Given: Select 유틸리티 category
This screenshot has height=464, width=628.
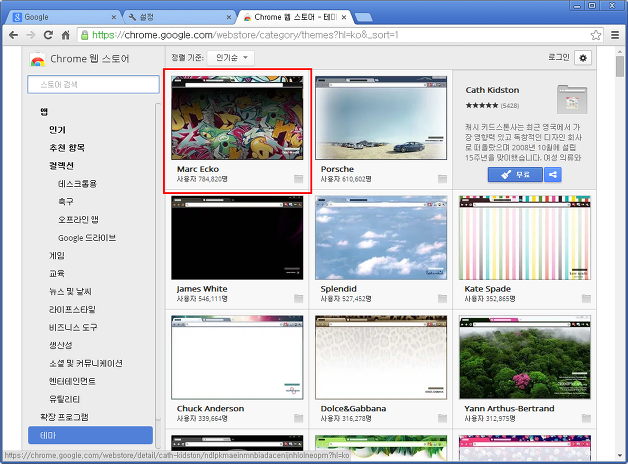Looking at the screenshot, I should (64, 399).
